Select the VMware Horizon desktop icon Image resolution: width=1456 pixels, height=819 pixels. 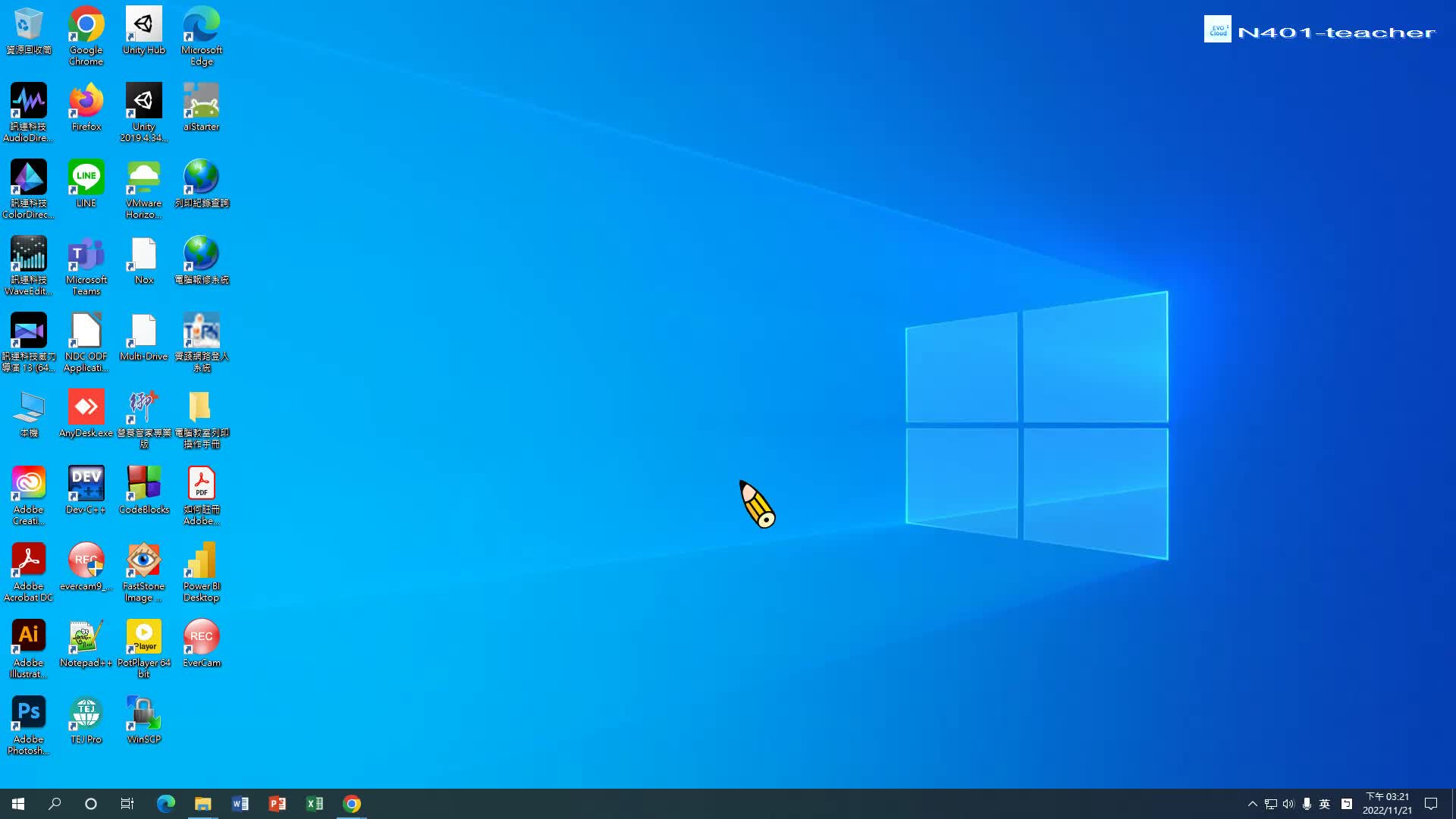[144, 190]
